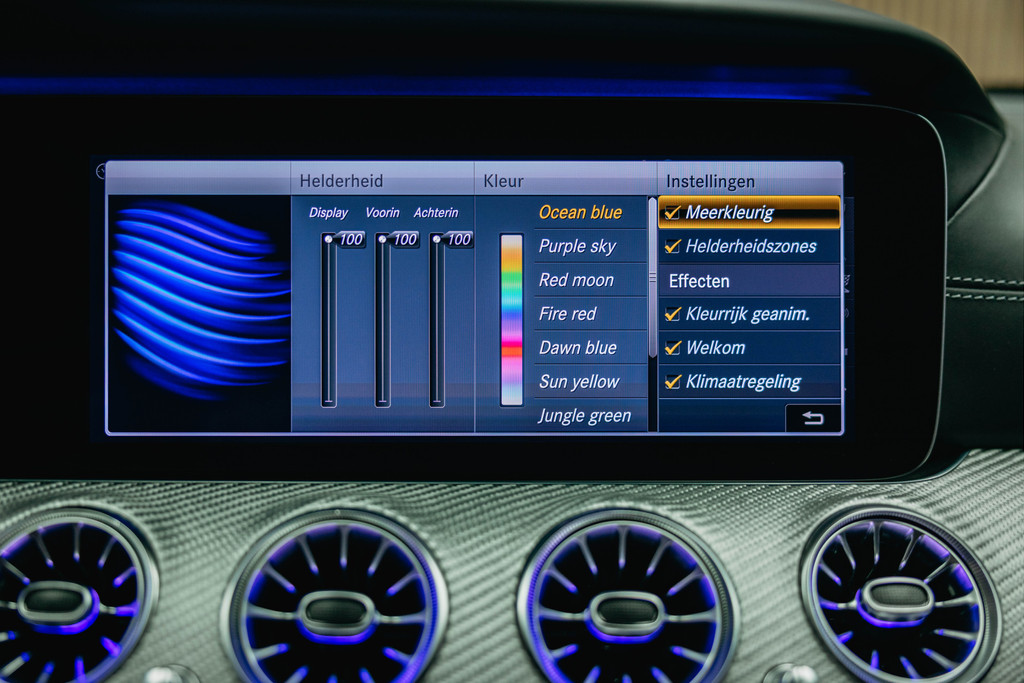Pick Jungle green color
Image resolution: width=1024 pixels, height=683 pixels.
pyautogui.click(x=584, y=416)
